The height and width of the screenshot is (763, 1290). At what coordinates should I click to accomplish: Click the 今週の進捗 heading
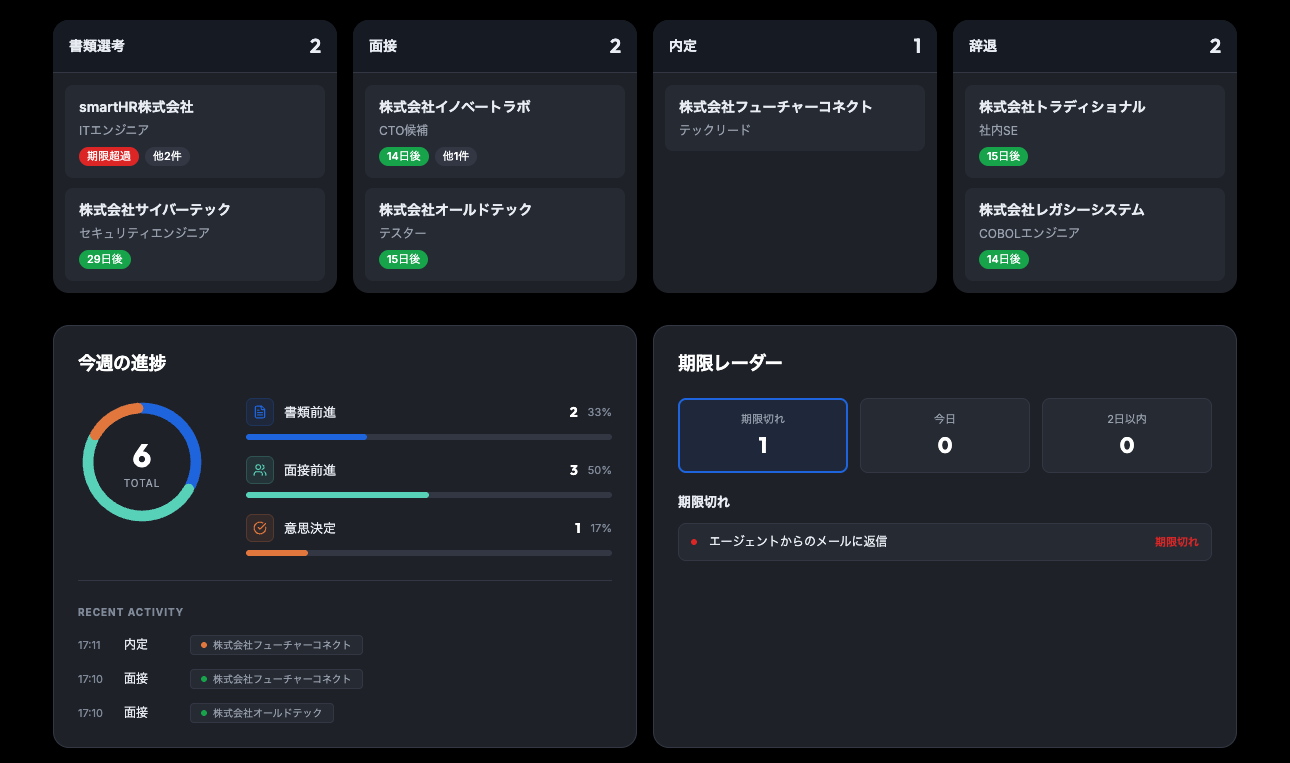tap(122, 363)
